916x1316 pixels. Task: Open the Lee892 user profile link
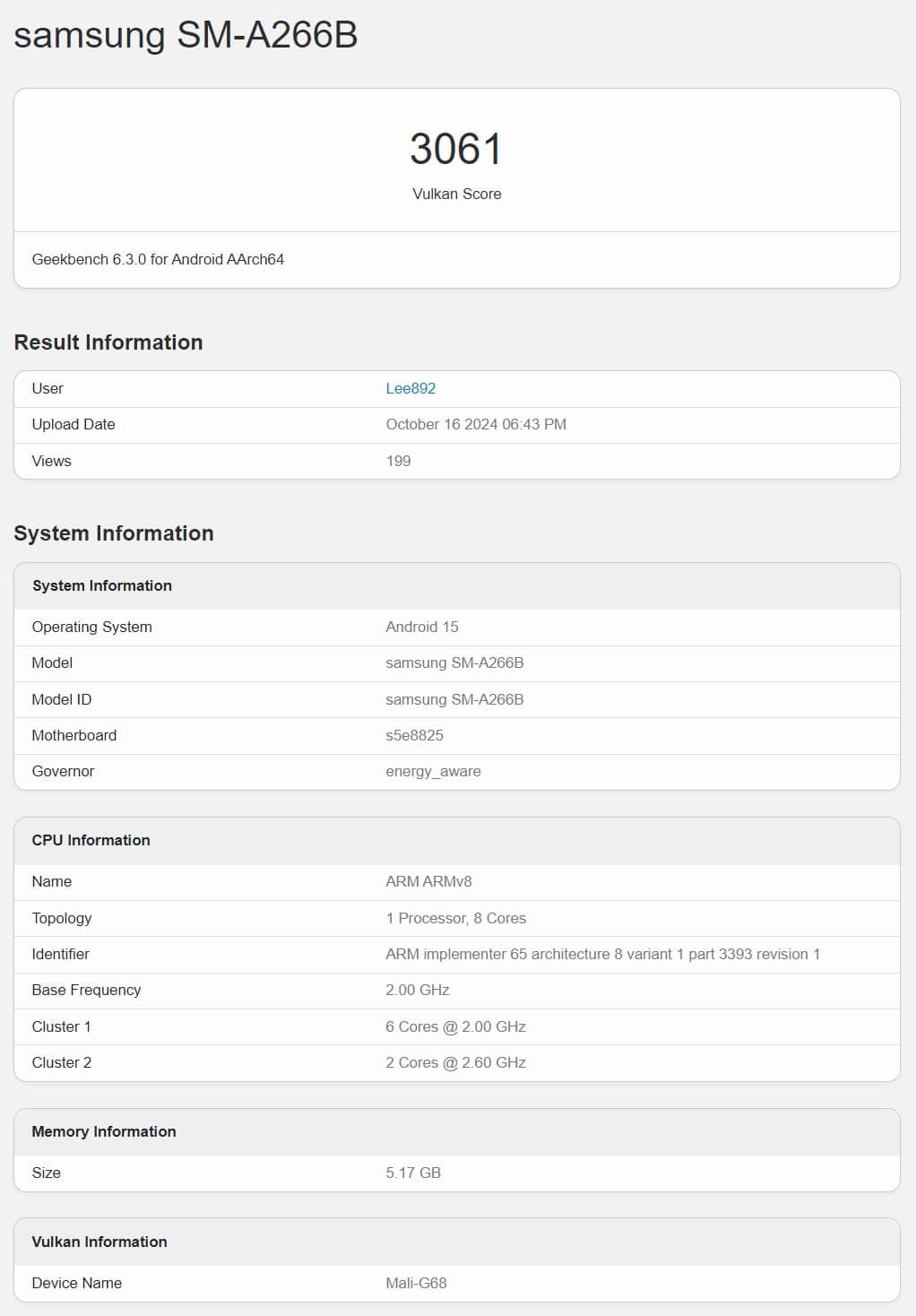[x=410, y=388]
